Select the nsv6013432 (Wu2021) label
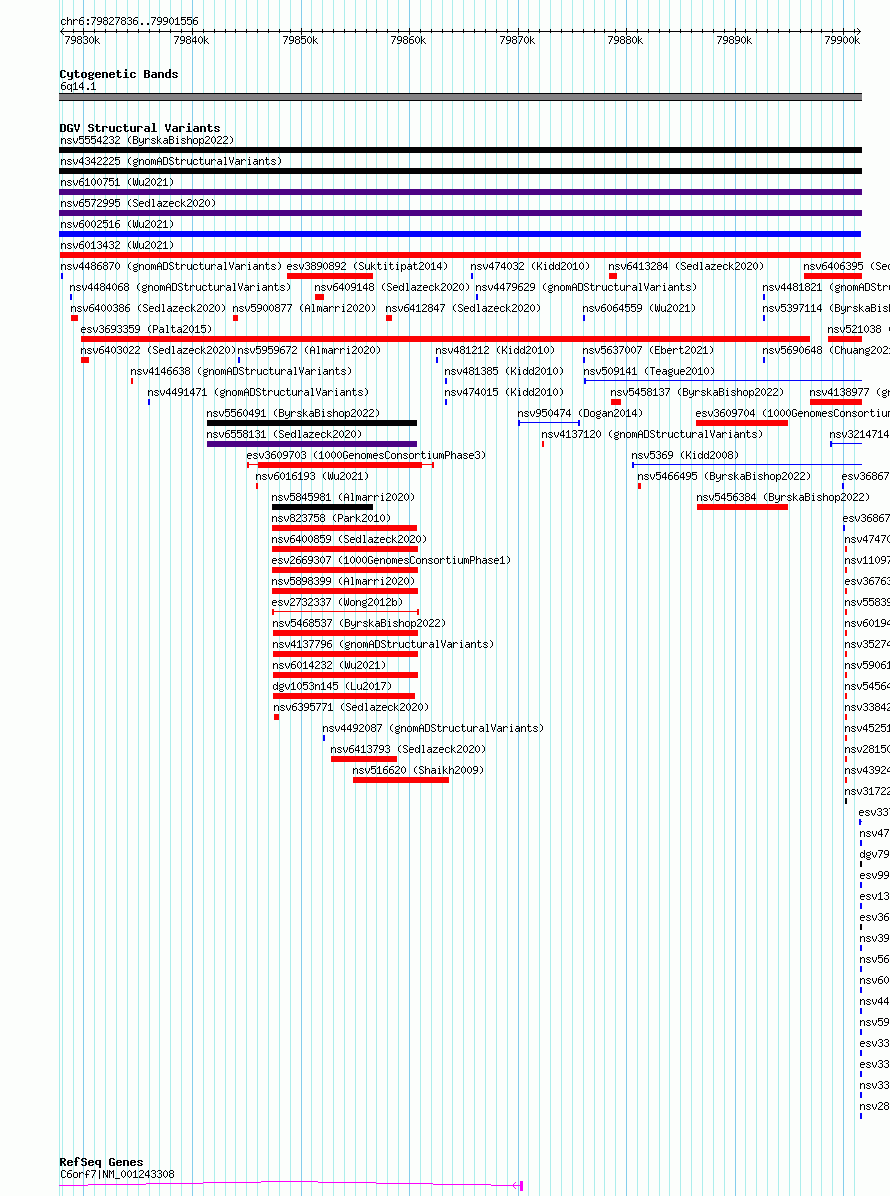 pos(117,245)
